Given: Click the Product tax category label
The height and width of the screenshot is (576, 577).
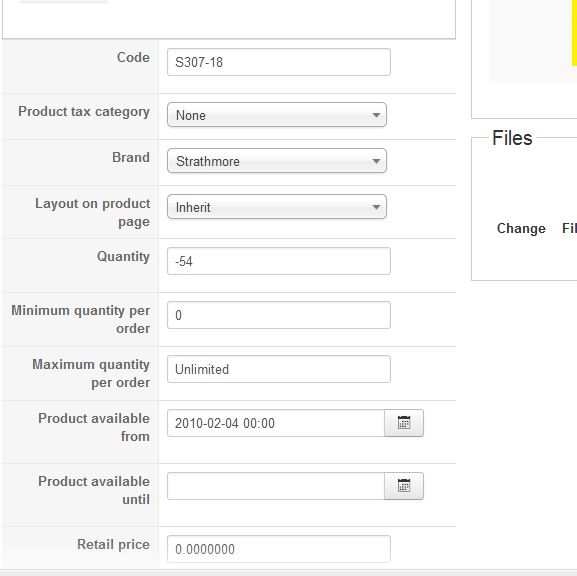Looking at the screenshot, I should click(84, 112).
